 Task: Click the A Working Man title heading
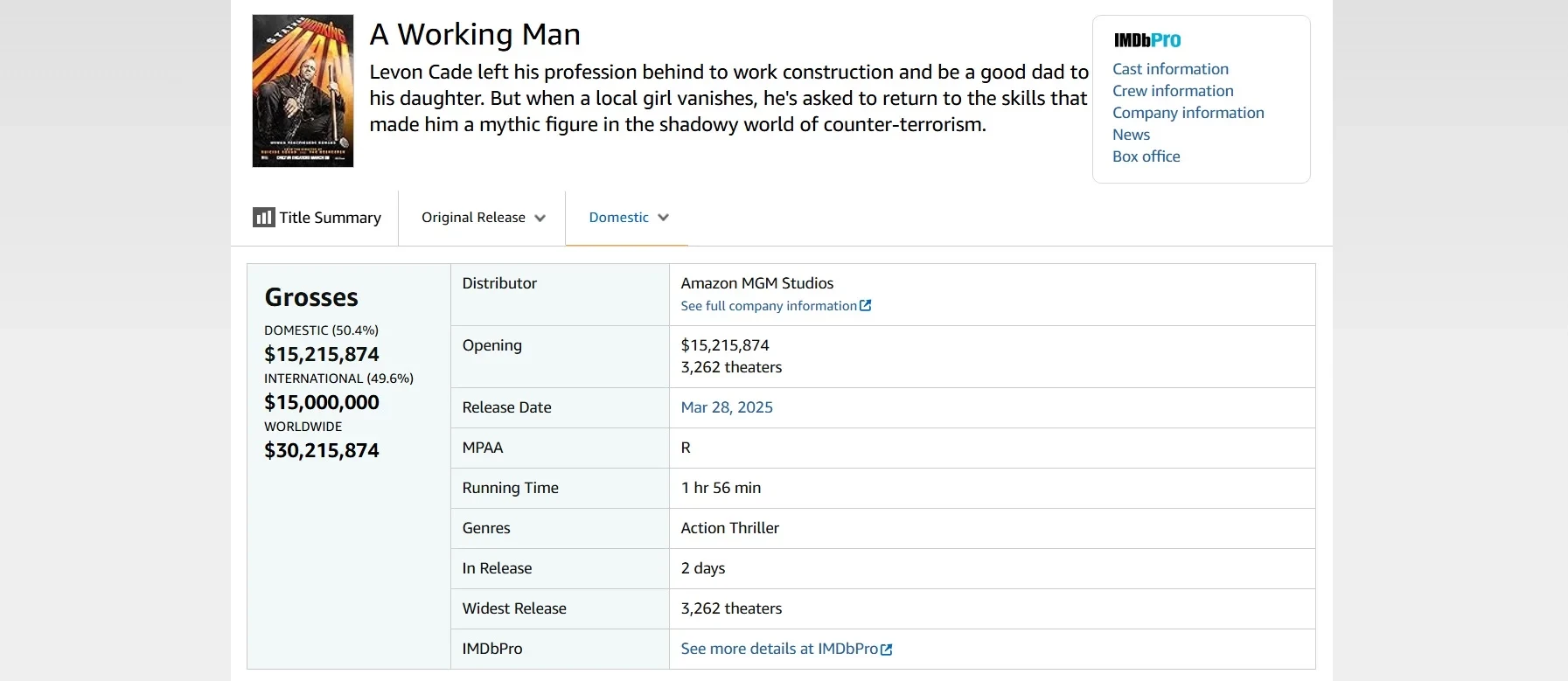click(x=475, y=34)
